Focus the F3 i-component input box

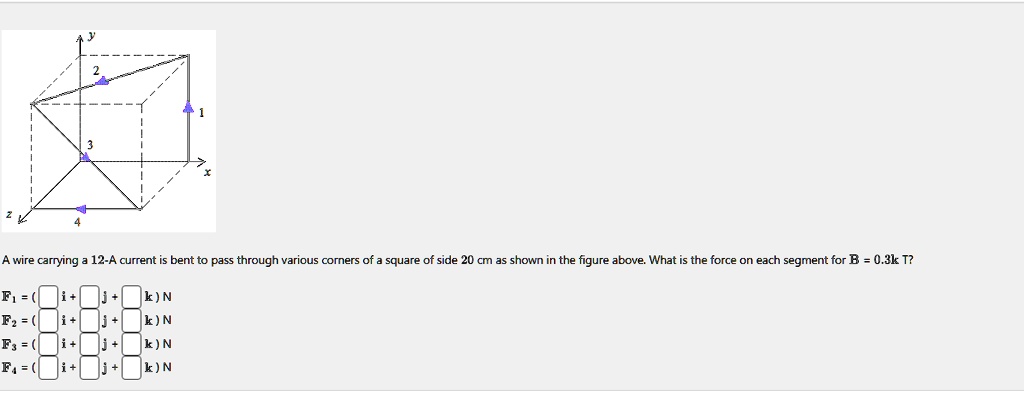[48, 344]
